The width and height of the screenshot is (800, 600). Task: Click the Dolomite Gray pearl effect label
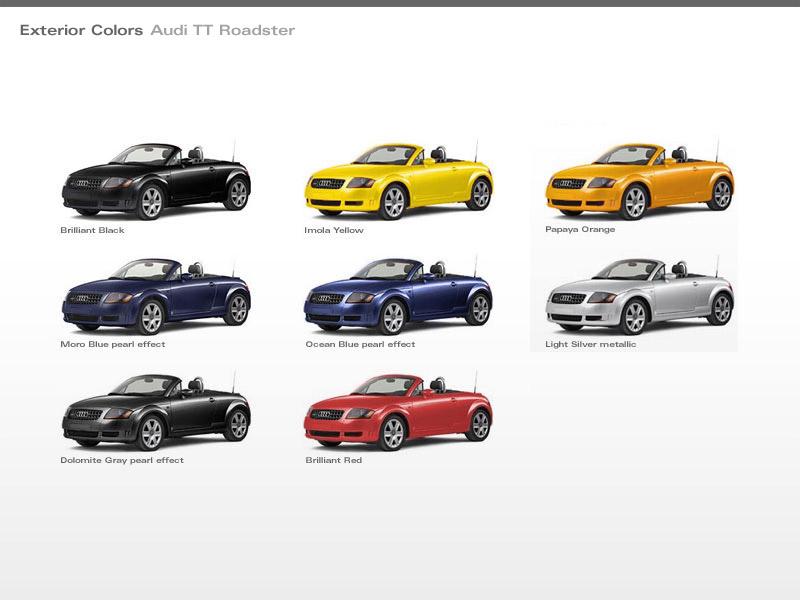[121, 460]
